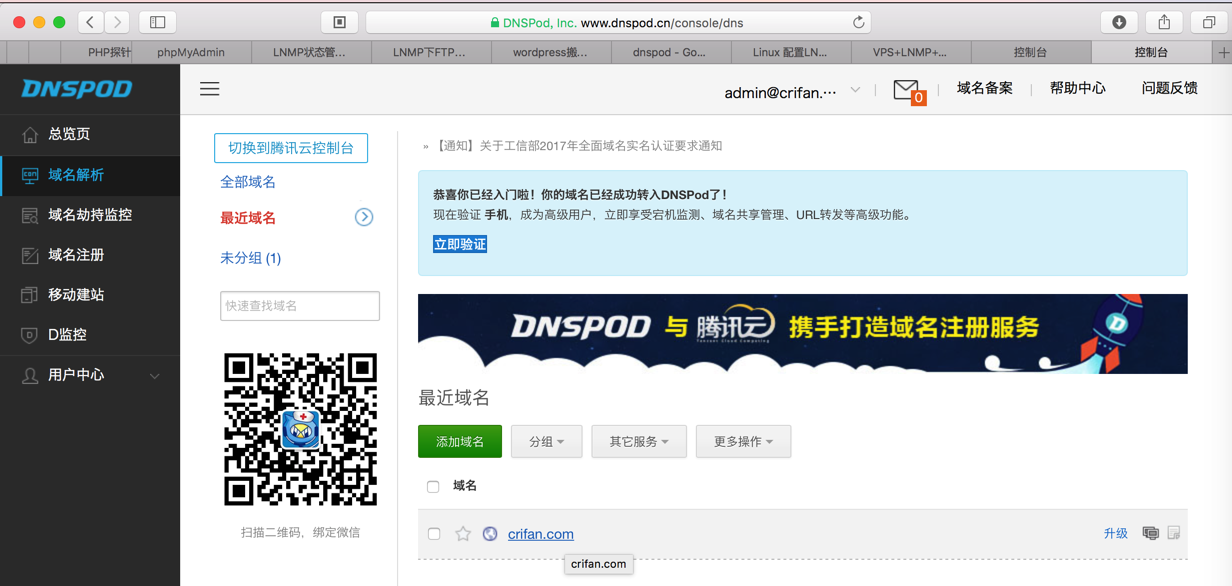Switch to the LNMP状态管 tab
1232x586 pixels.
[310, 52]
